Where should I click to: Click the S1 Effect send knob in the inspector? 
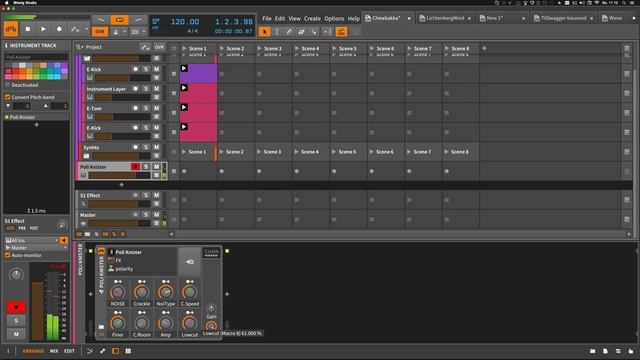coord(62,224)
